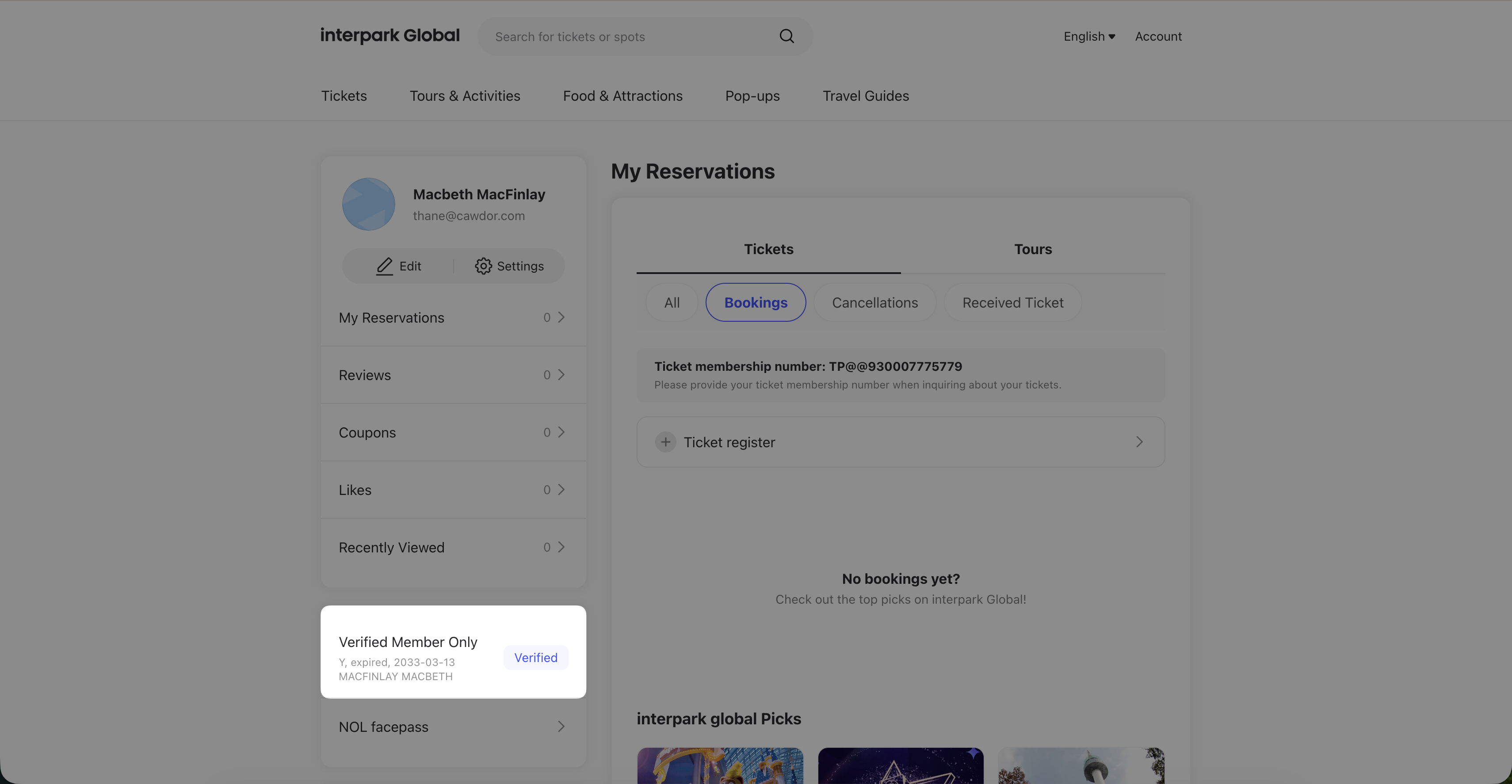This screenshot has width=1512, height=784.
Task: Open the English language dropdown
Action: click(x=1089, y=36)
